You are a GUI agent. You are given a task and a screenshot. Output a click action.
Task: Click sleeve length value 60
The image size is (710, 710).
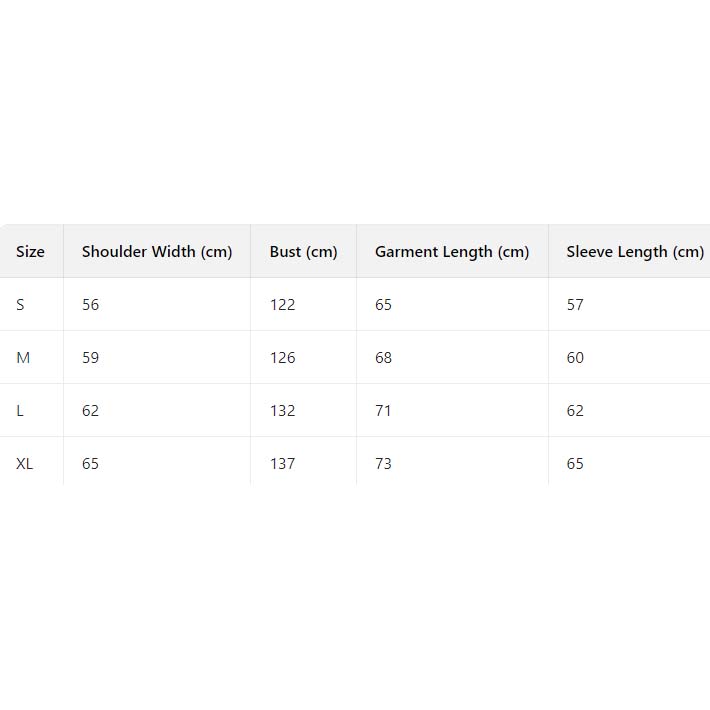pos(575,358)
